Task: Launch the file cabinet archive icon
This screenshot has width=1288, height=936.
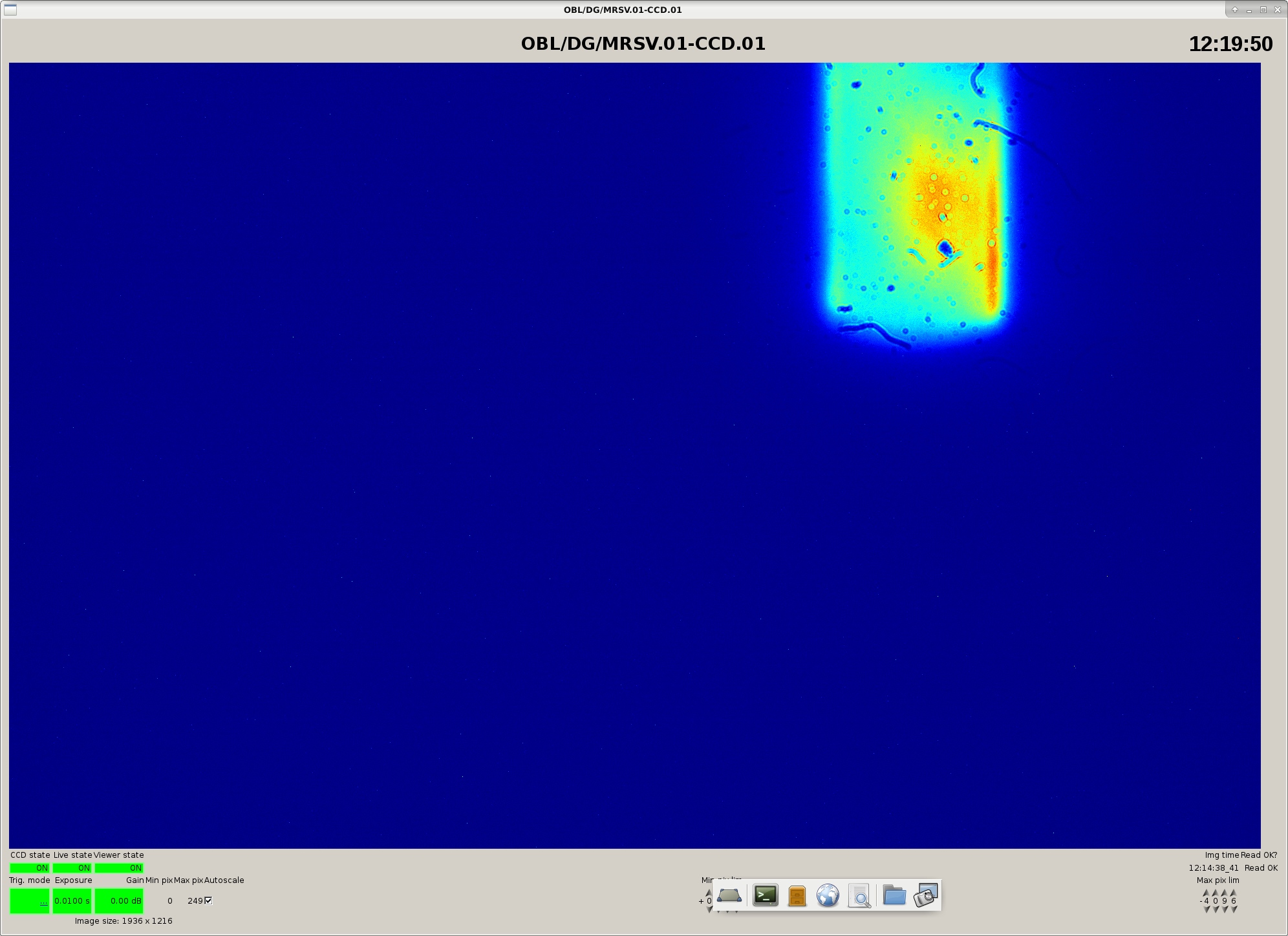Action: click(797, 896)
